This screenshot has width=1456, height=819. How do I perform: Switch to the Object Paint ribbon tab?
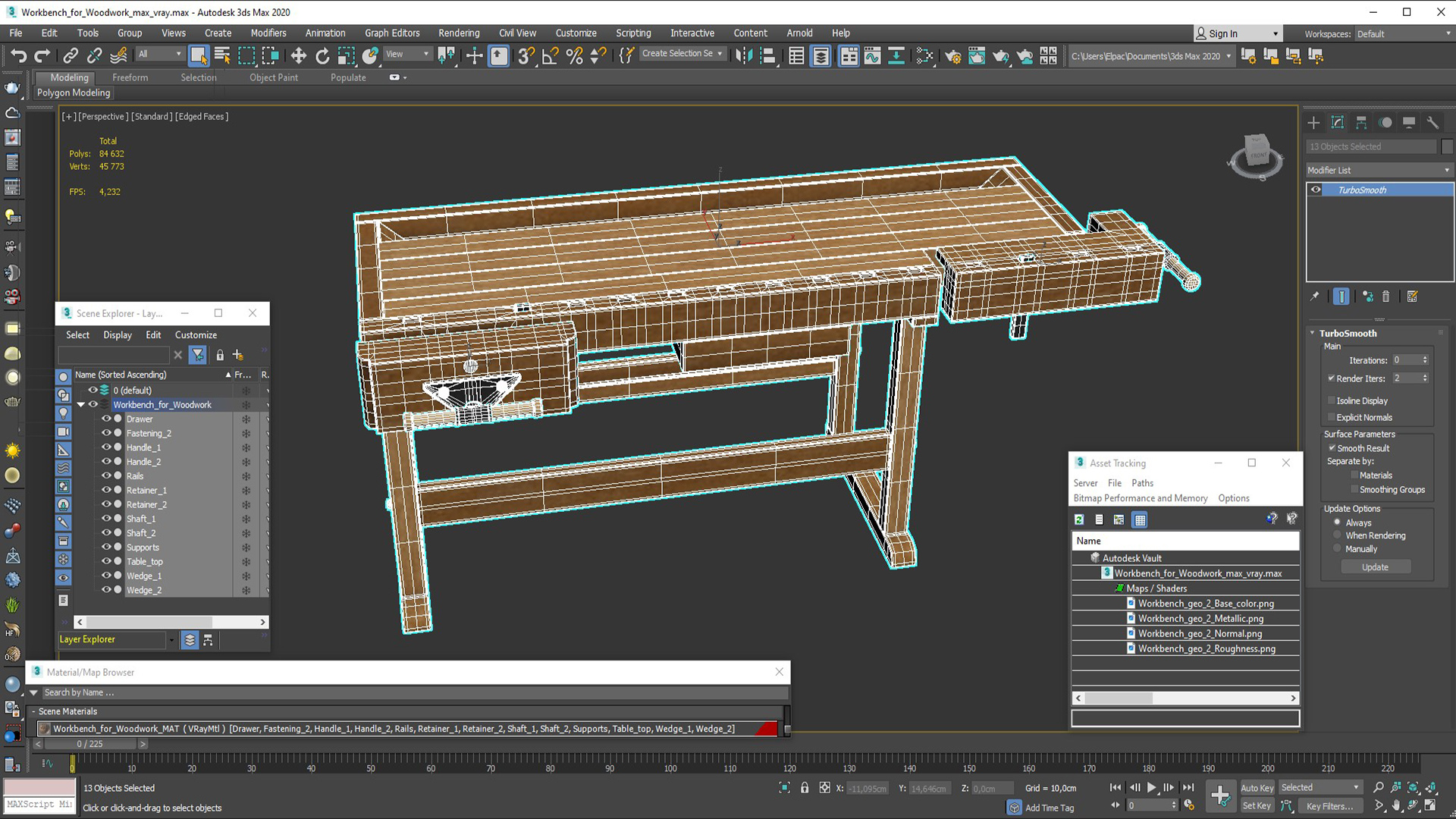[x=274, y=77]
